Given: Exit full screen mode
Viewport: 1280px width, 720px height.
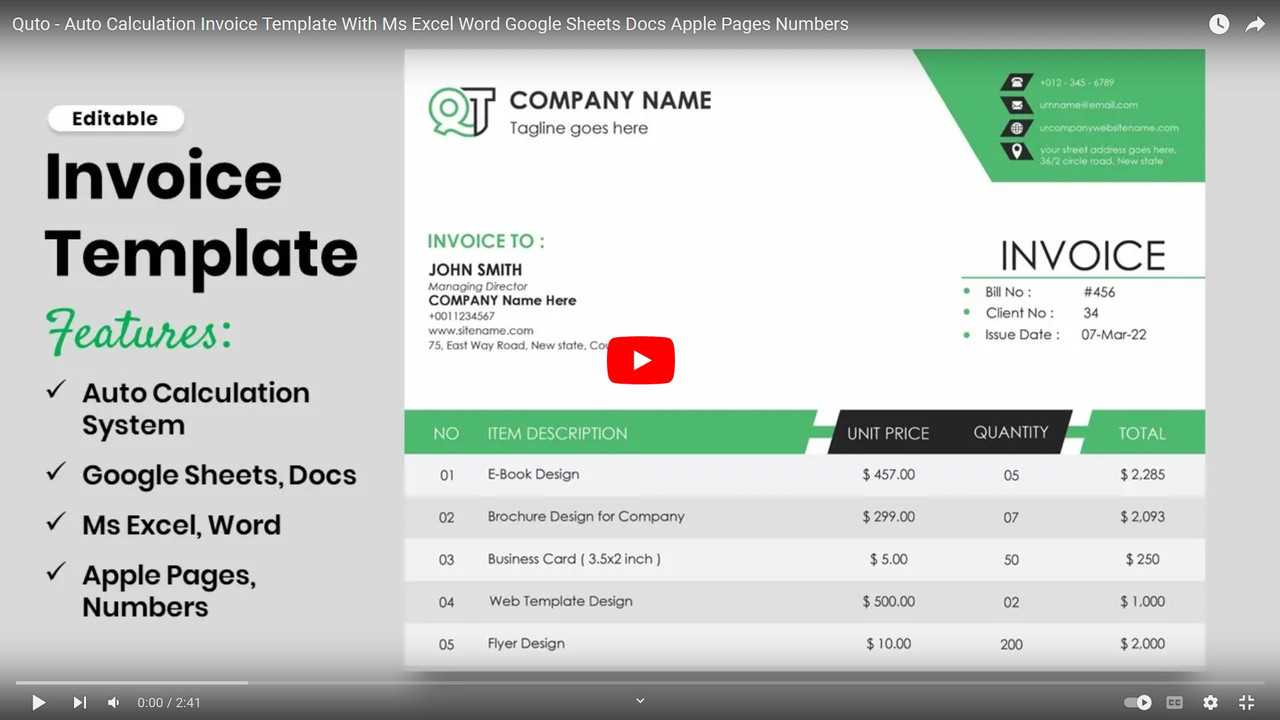Looking at the screenshot, I should click(1246, 703).
